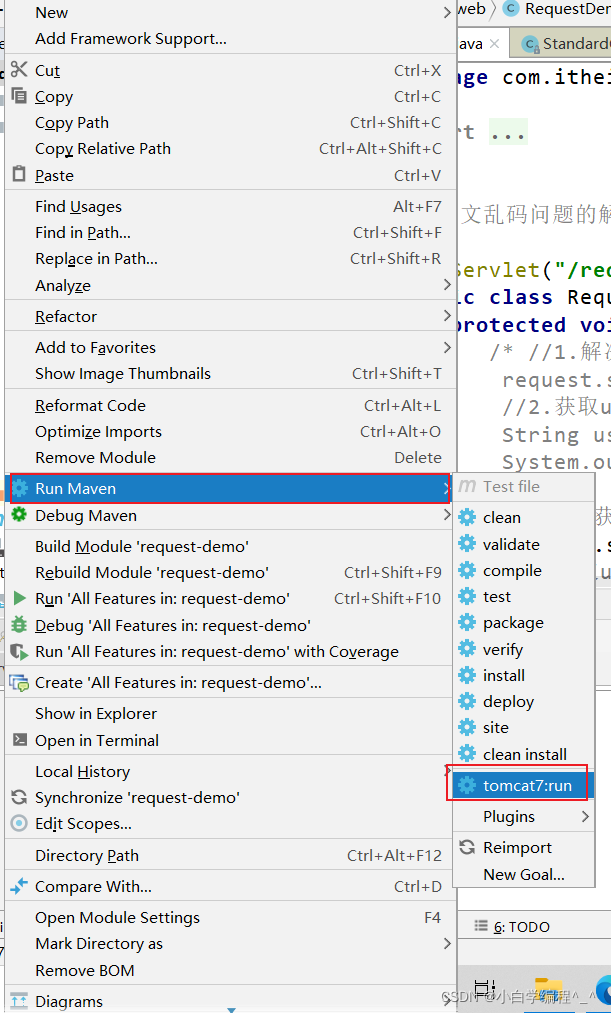Click the gear icon beside tomcat7:run
Viewport: 611px width, 1013px height.
pyautogui.click(x=467, y=786)
